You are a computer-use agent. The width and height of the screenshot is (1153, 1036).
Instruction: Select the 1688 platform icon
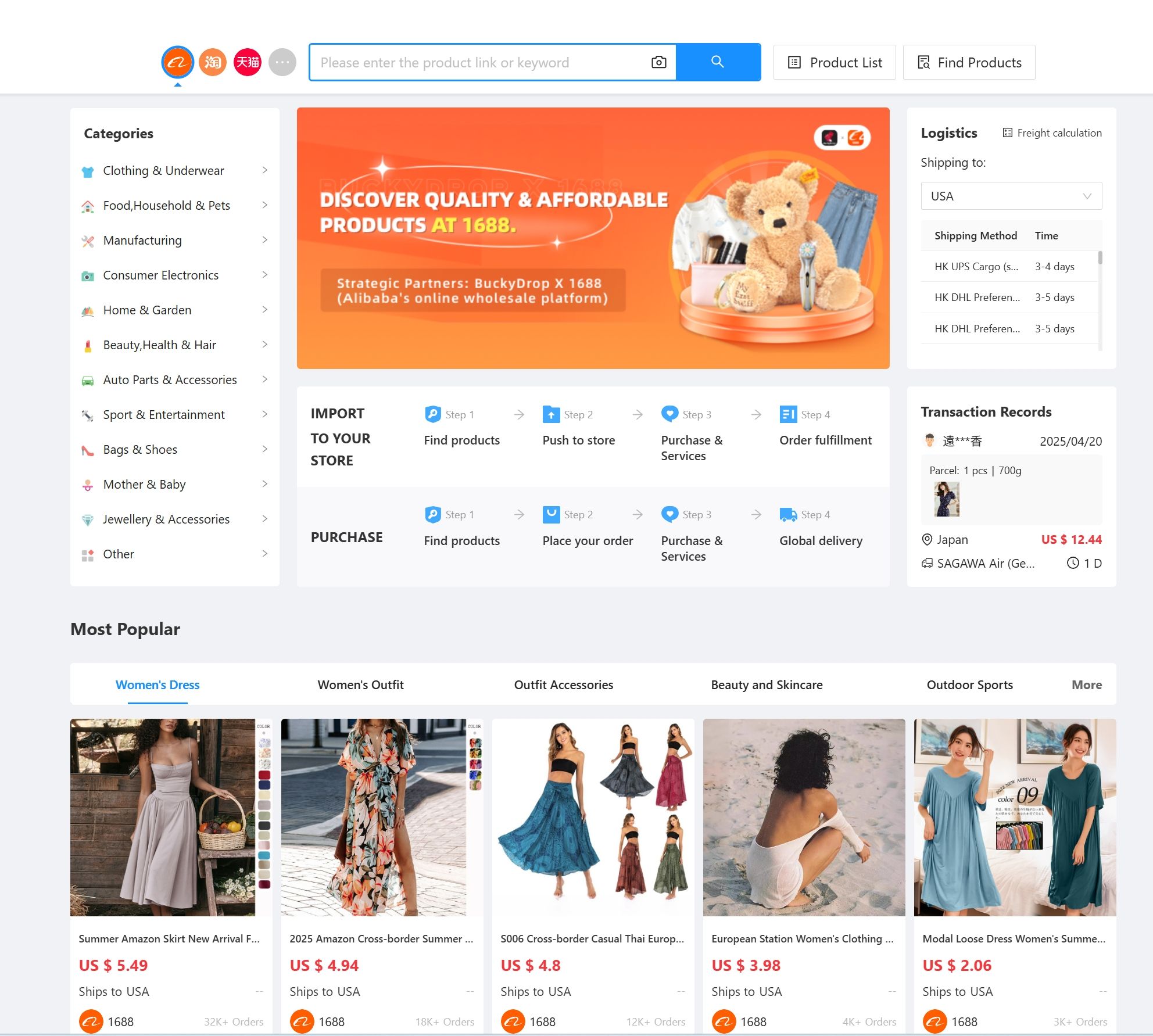coord(177,62)
